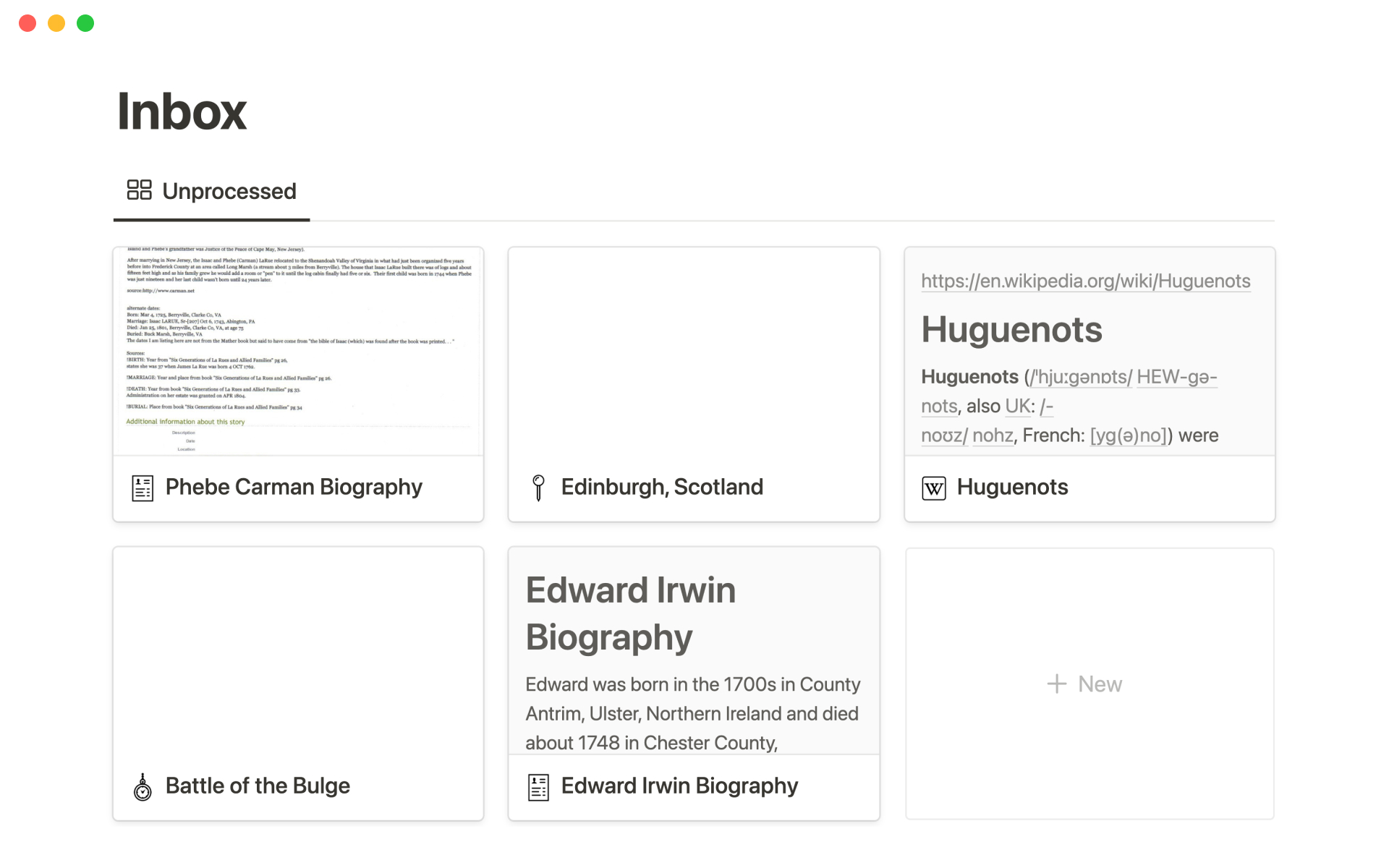Open the Battle of the Bulge card title

pos(258,786)
